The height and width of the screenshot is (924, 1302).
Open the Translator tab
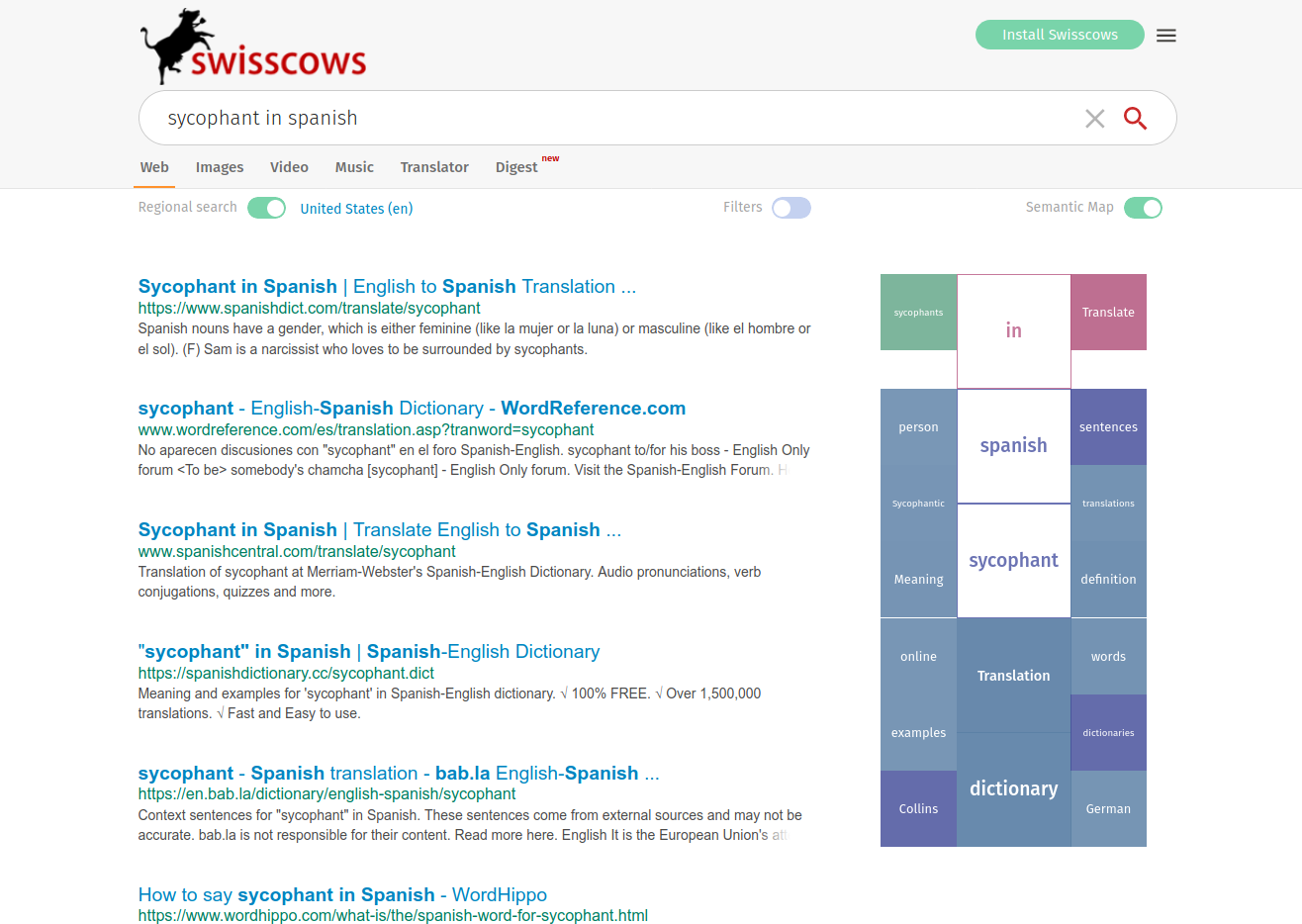tap(434, 167)
